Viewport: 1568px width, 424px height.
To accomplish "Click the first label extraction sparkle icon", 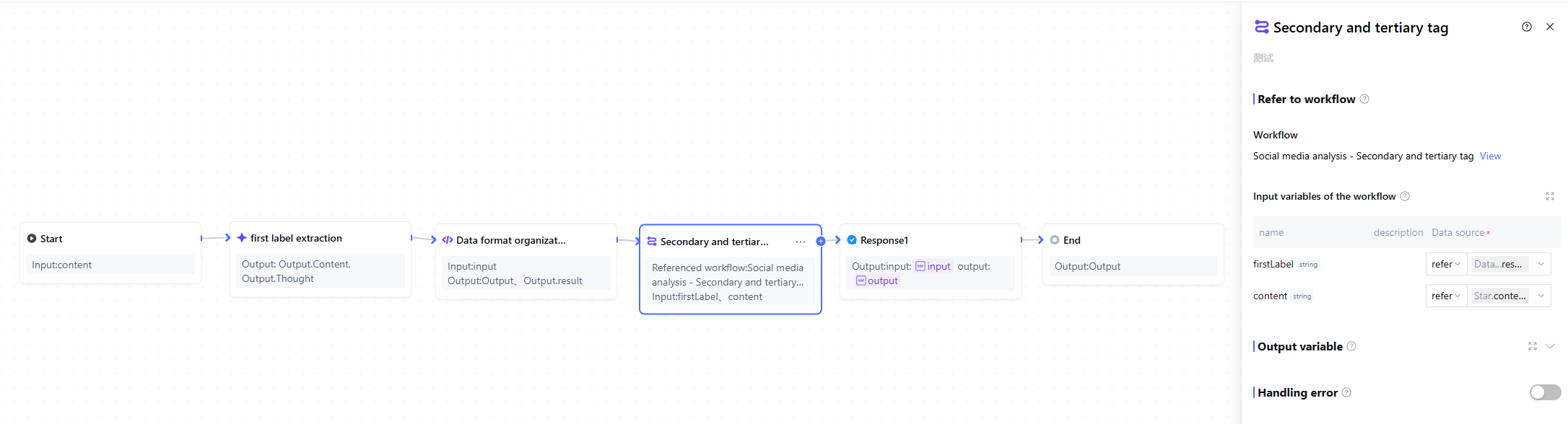I will (242, 238).
